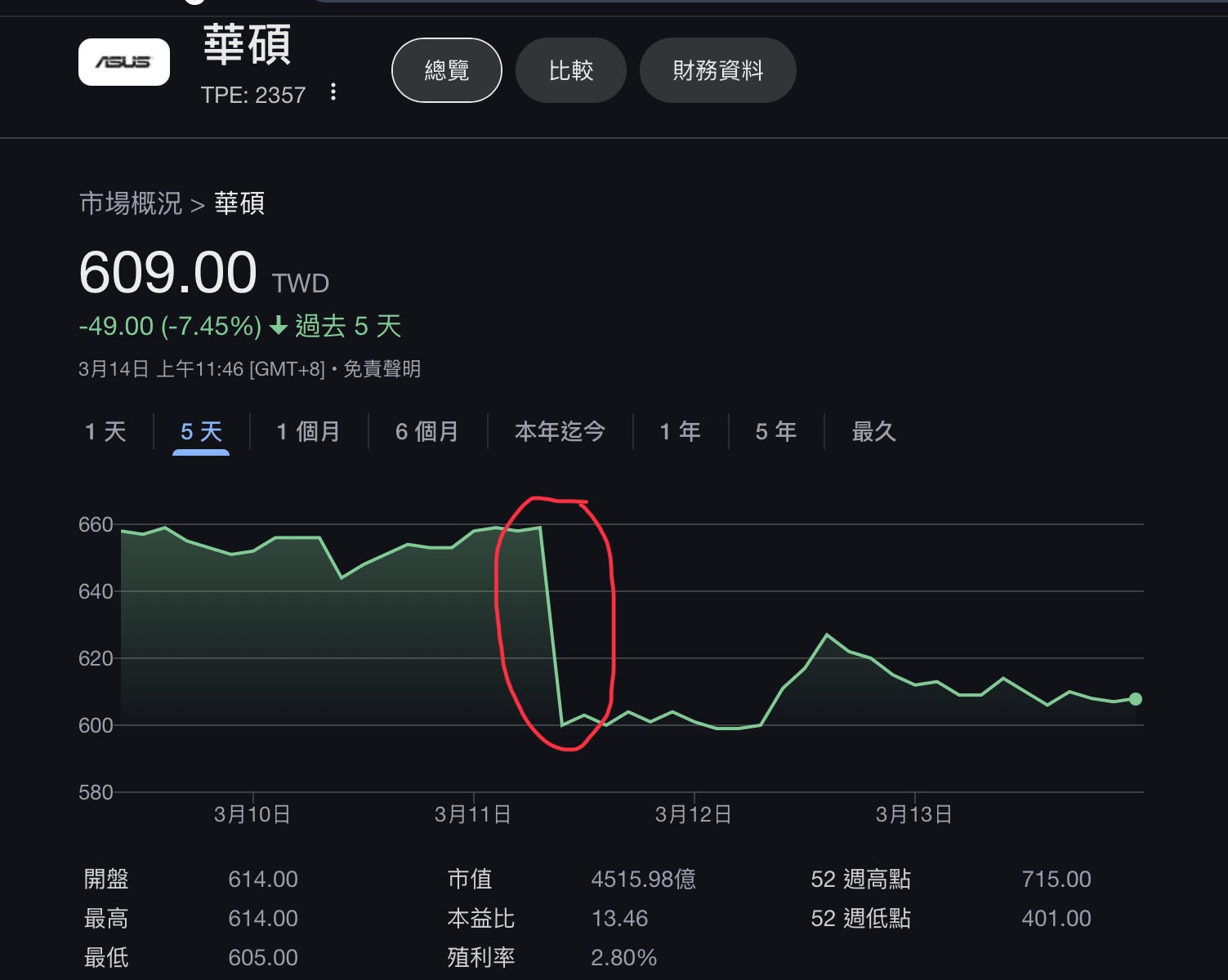The height and width of the screenshot is (980, 1228).
Task: Click the 開盤 value 614.00
Action: tap(263, 880)
